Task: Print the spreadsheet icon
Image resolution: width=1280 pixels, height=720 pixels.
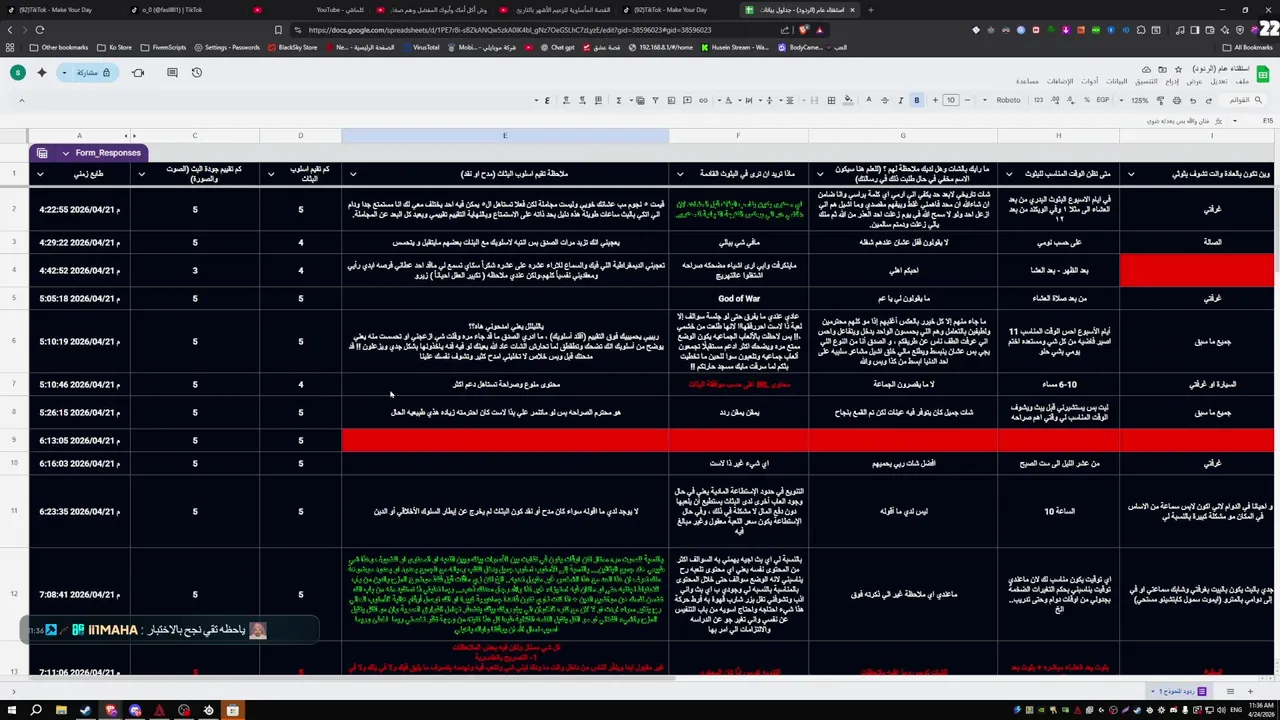Action: [x=1177, y=100]
